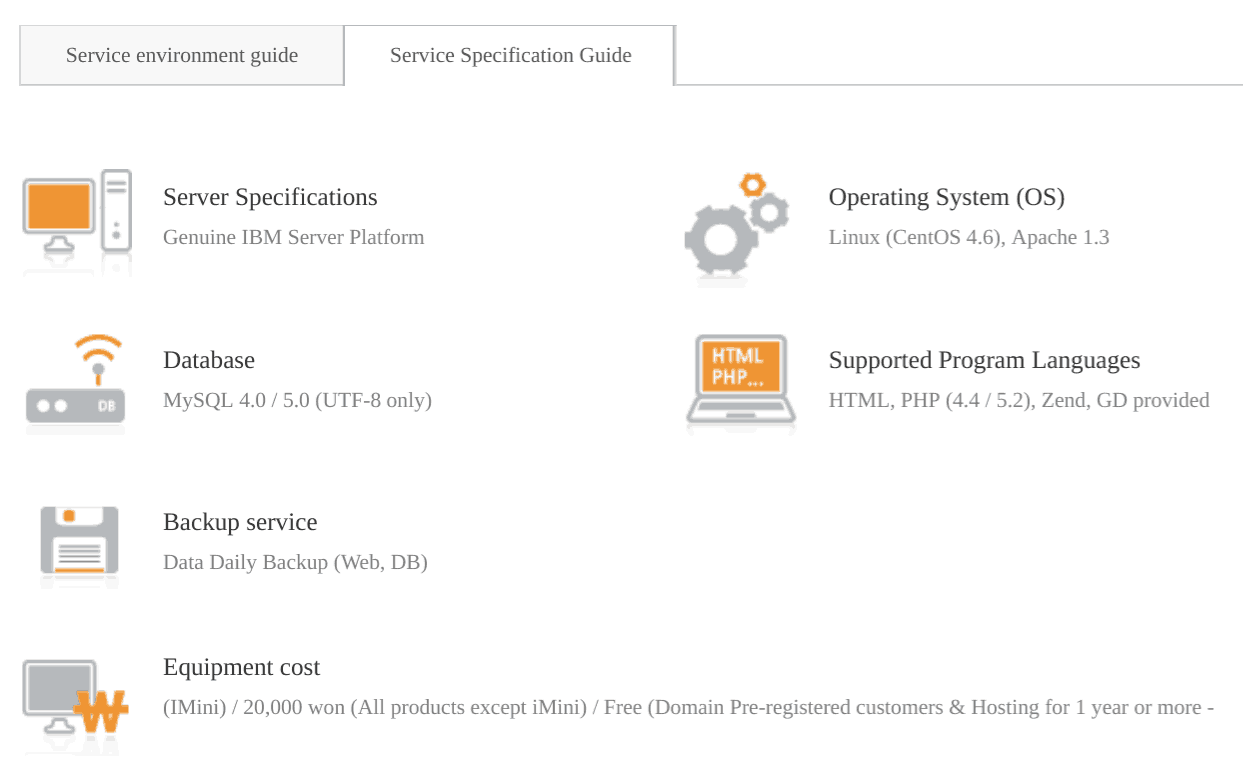The height and width of the screenshot is (768, 1243).
Task: Switch to Service environment guide tab
Action: [182, 55]
